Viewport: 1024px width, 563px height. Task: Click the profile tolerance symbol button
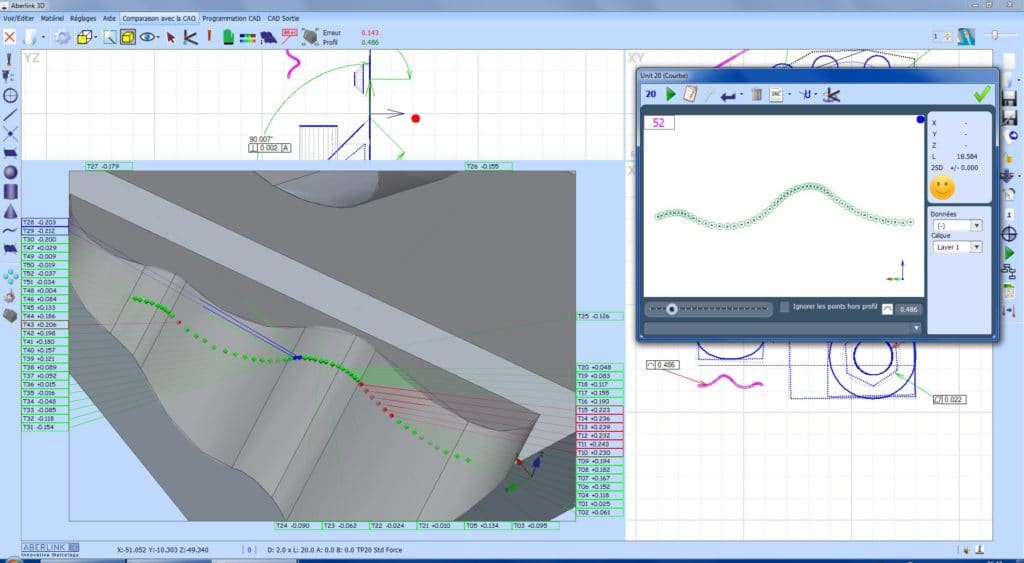click(x=887, y=310)
